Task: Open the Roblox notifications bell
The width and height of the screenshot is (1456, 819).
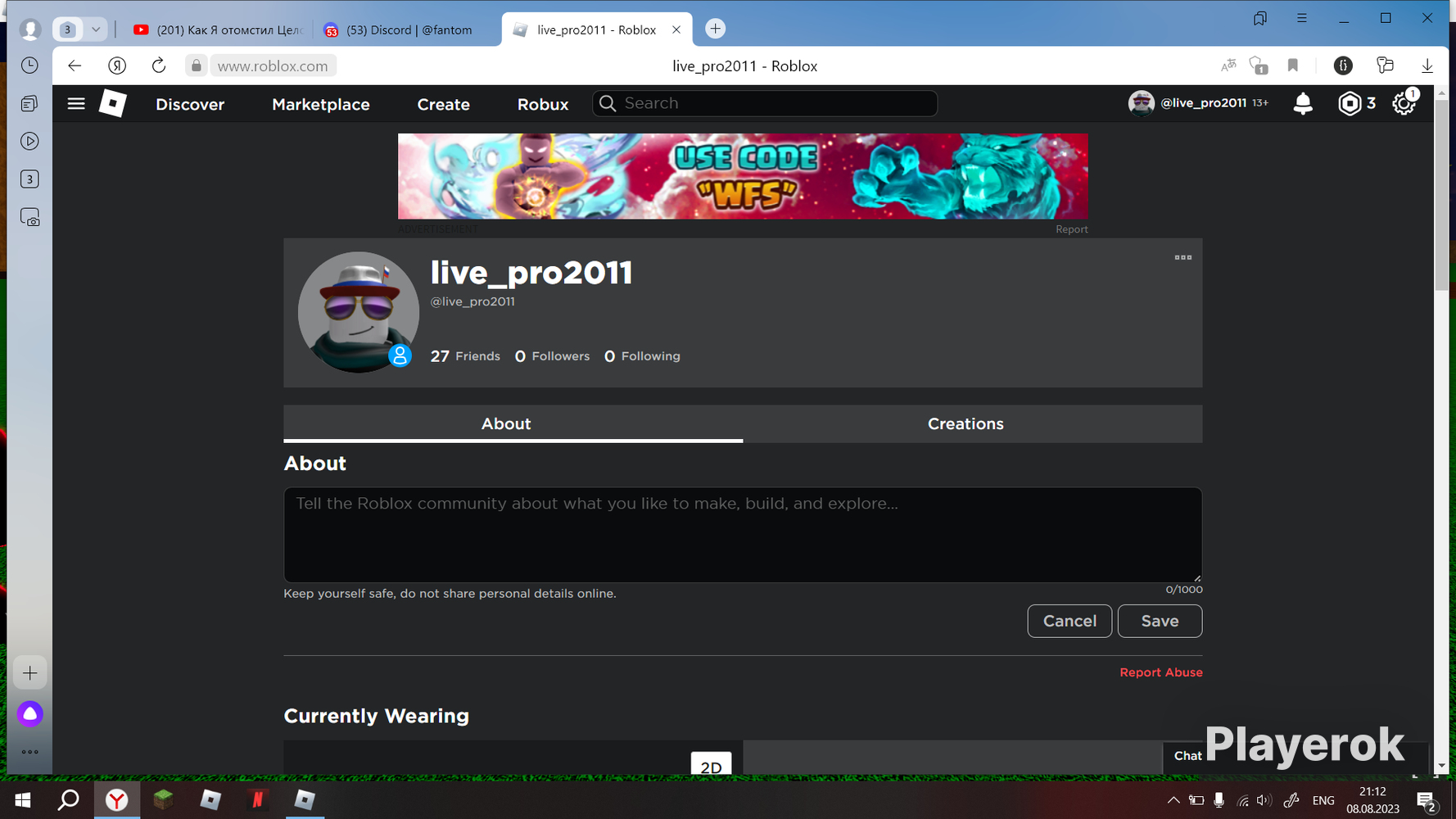Action: 1302,104
